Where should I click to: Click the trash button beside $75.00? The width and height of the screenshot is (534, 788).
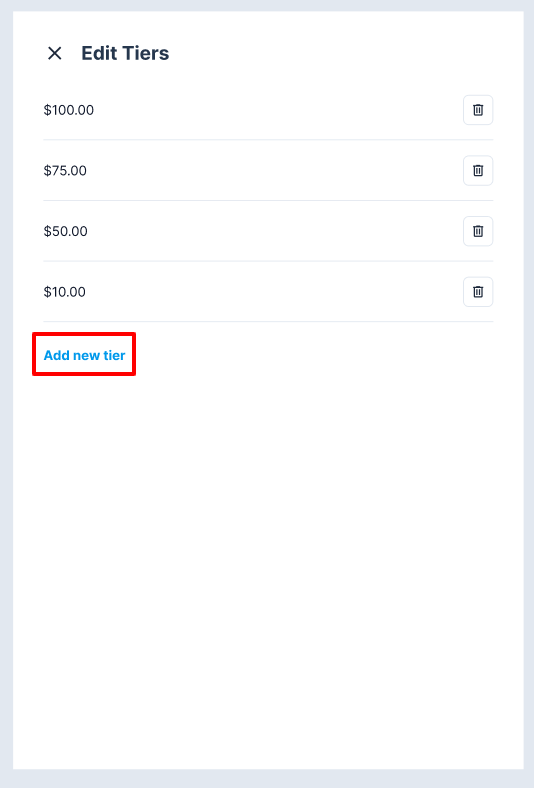point(478,170)
